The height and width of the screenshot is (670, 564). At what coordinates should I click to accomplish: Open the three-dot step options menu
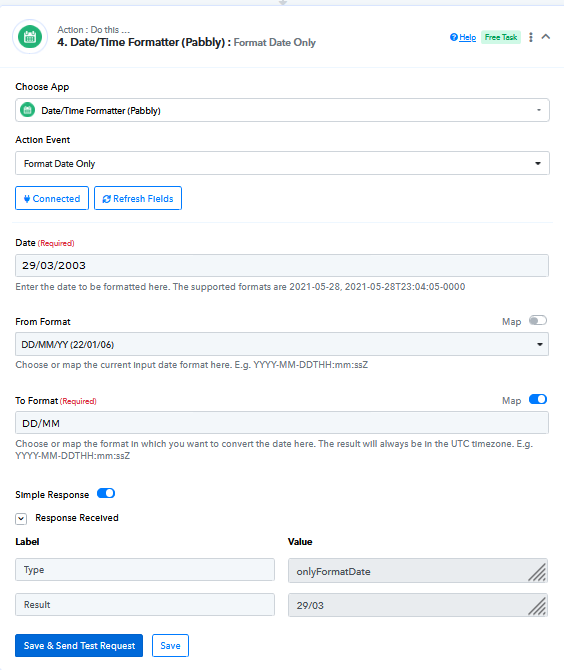coord(531,37)
